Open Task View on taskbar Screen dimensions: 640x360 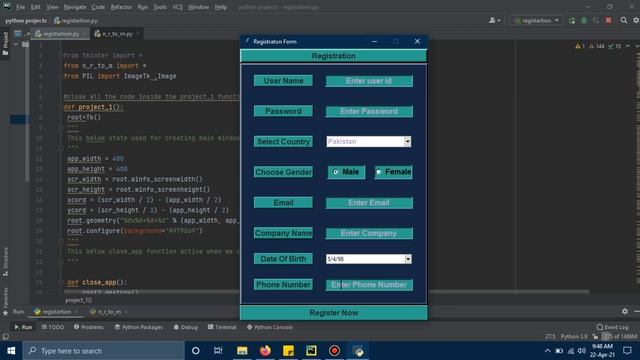pyautogui.click(x=218, y=351)
